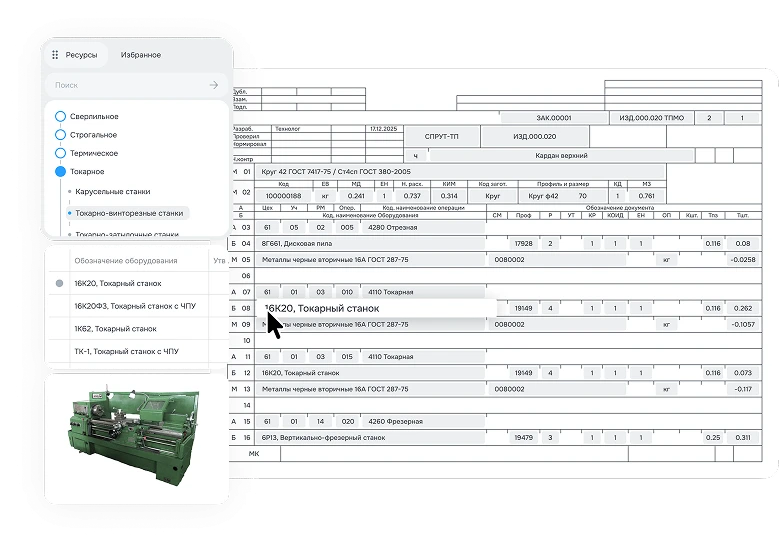Collapse the Токарное category
This screenshot has height=546, width=779.
(x=60, y=172)
